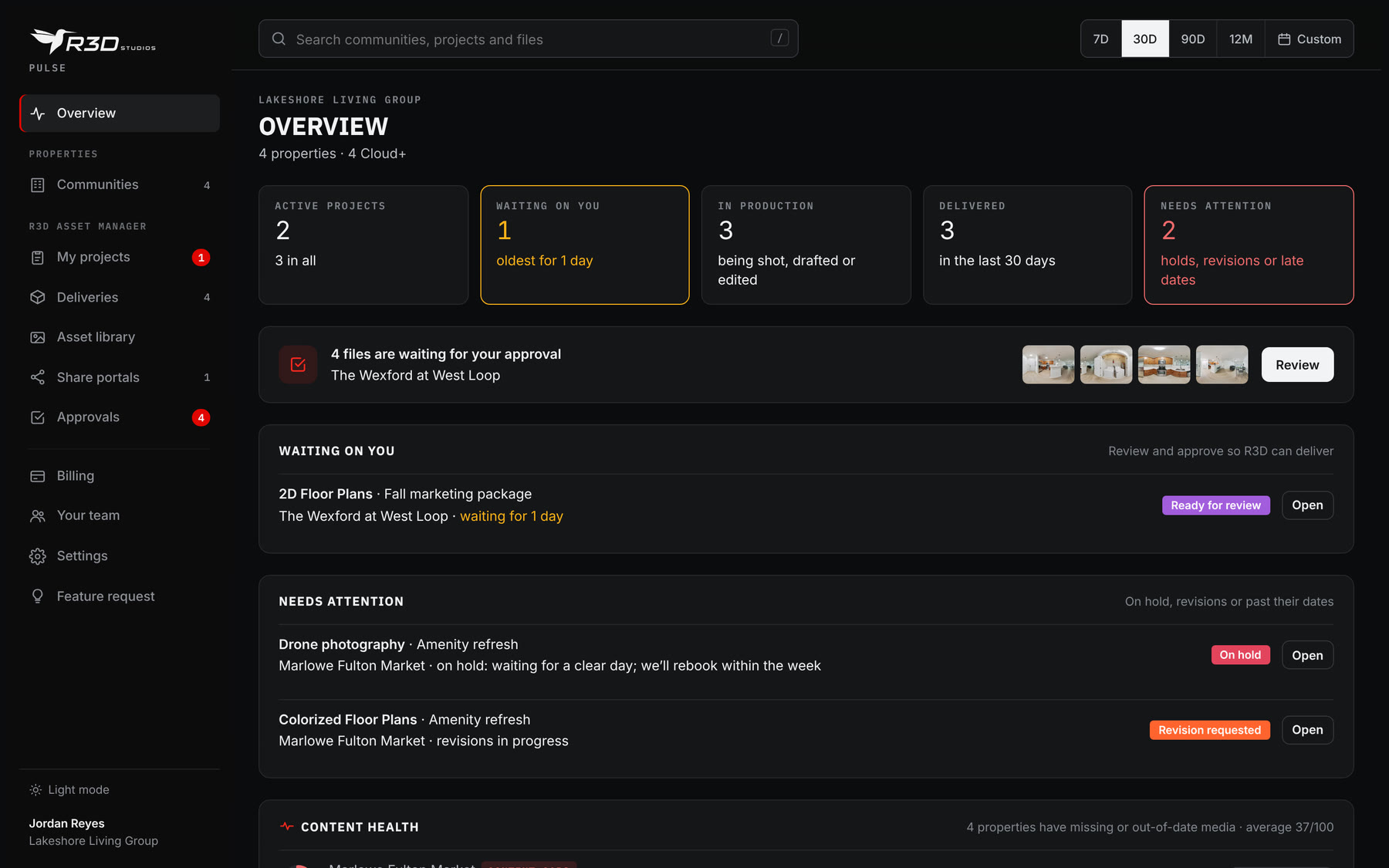Click the My projects clipboard icon
The height and width of the screenshot is (868, 1389).
point(37,258)
